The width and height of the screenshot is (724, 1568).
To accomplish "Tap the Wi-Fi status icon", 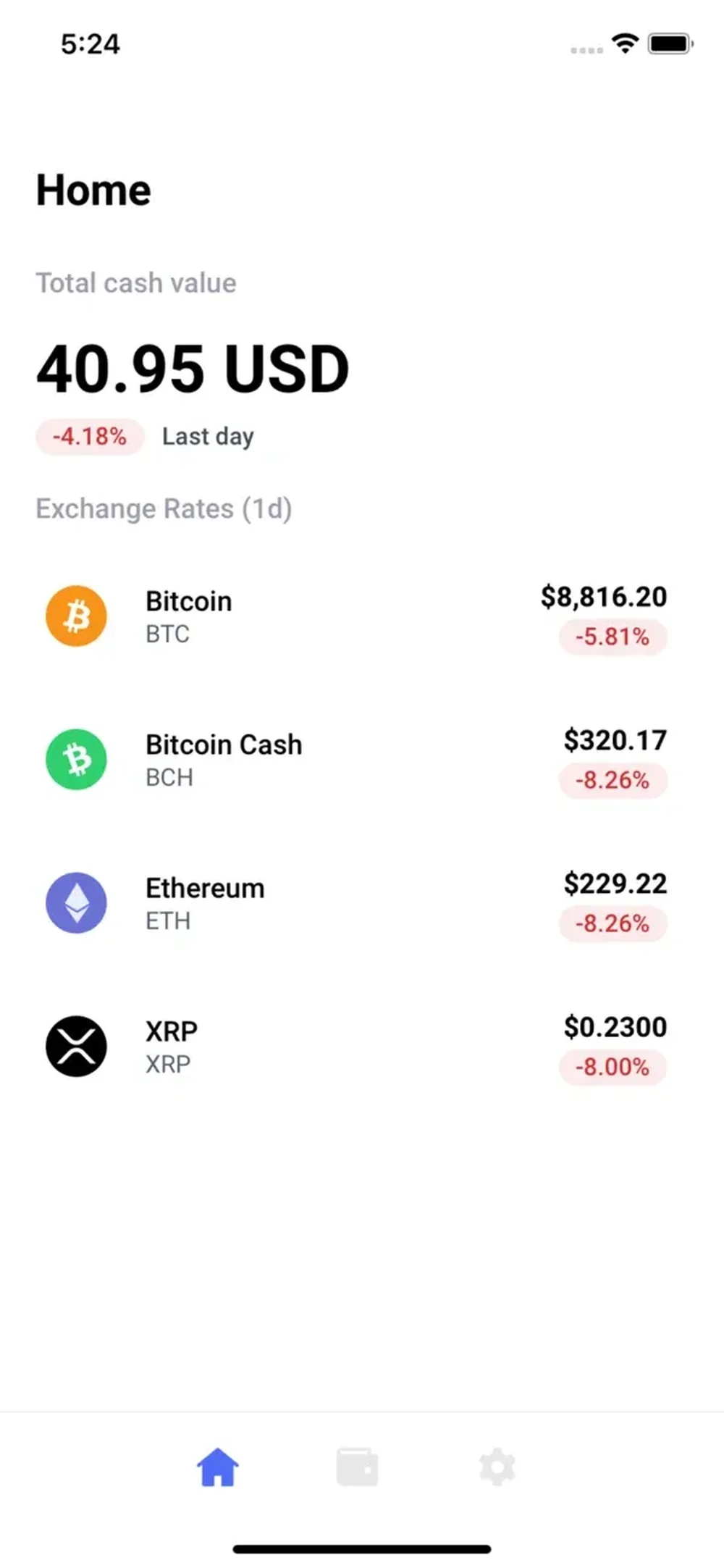I will point(625,43).
